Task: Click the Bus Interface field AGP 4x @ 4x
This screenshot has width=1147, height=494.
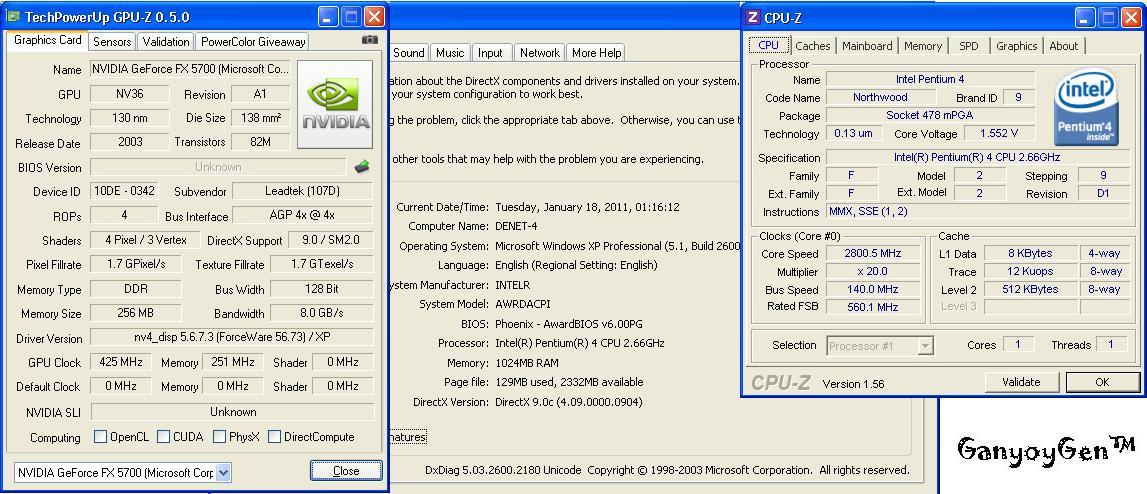Action: (302, 216)
